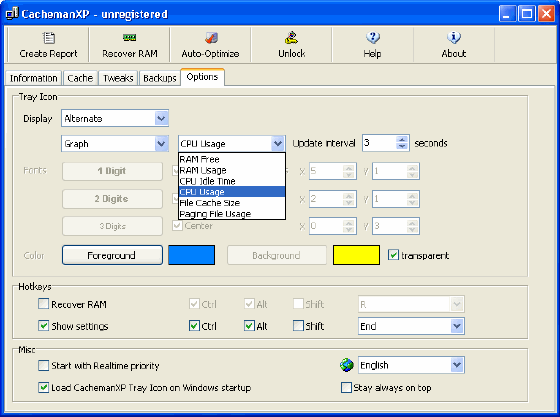Click the Foreground color button
Image resolution: width=560 pixels, height=417 pixels.
(112, 255)
